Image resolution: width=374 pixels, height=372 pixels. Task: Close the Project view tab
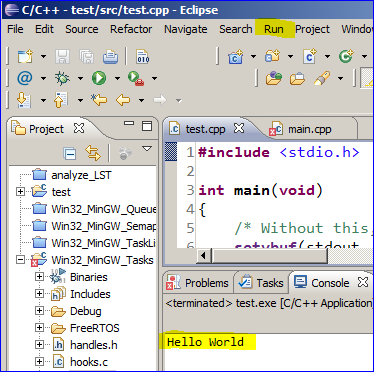[x=79, y=128]
